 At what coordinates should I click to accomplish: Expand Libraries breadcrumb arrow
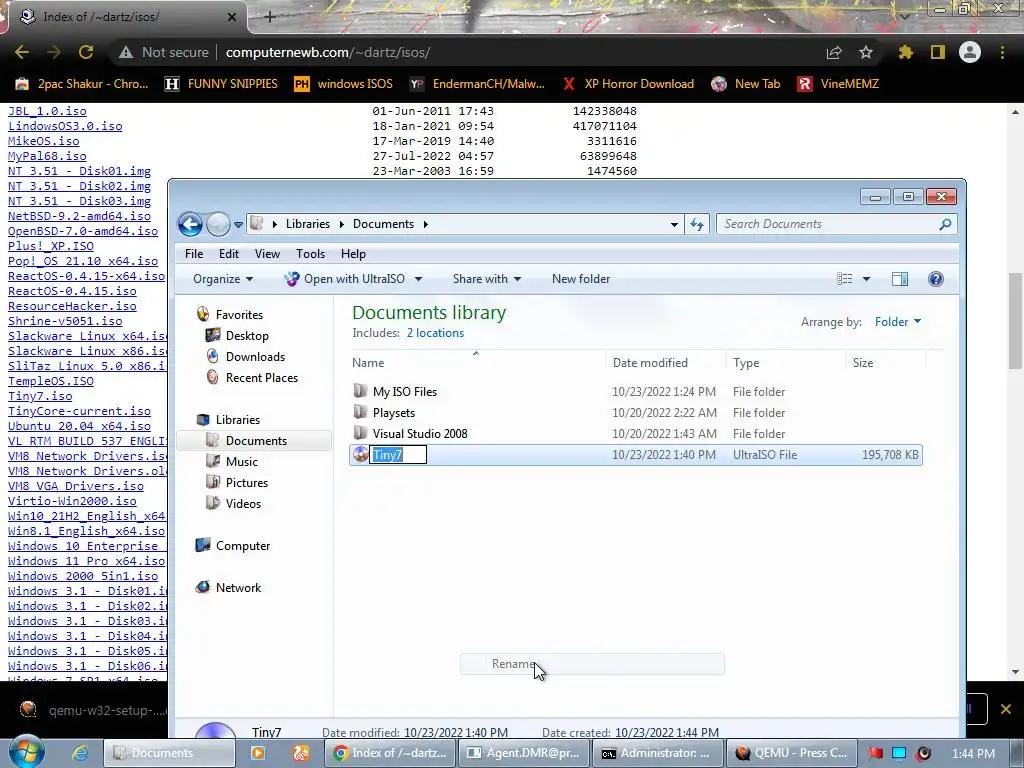point(341,224)
